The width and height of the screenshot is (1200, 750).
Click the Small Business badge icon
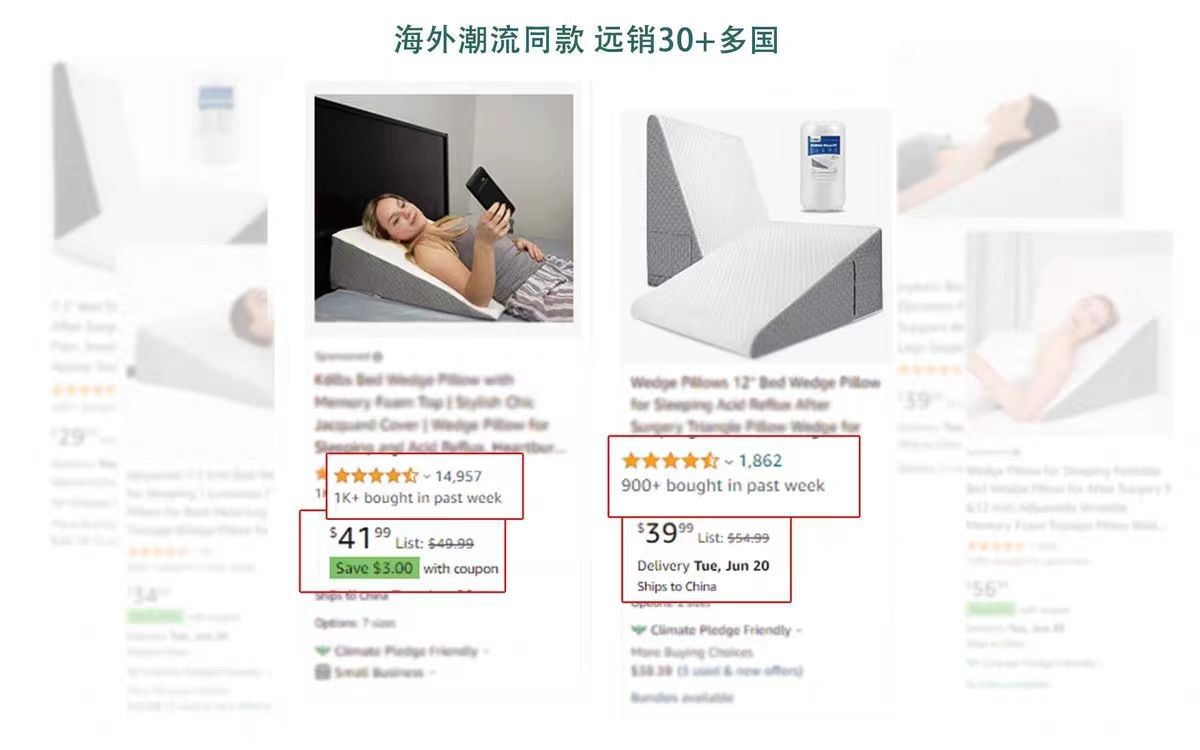[322, 672]
